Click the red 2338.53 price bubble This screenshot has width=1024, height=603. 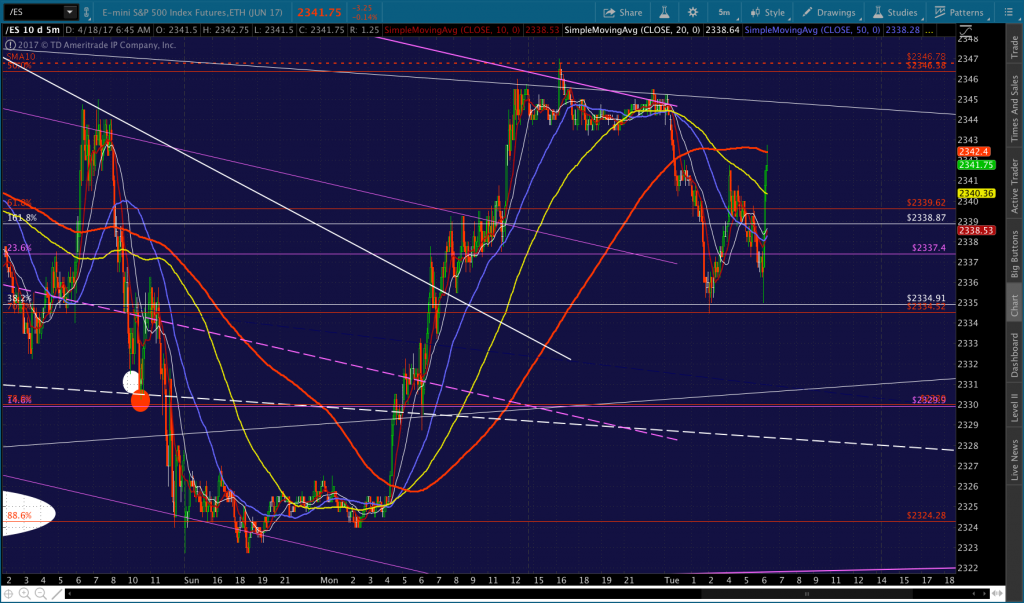(976, 231)
